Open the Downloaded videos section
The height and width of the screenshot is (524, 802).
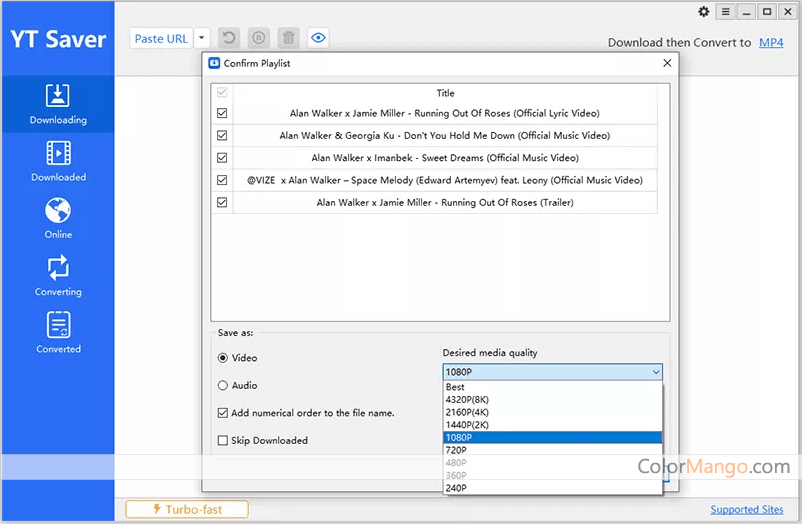pyautogui.click(x=58, y=161)
